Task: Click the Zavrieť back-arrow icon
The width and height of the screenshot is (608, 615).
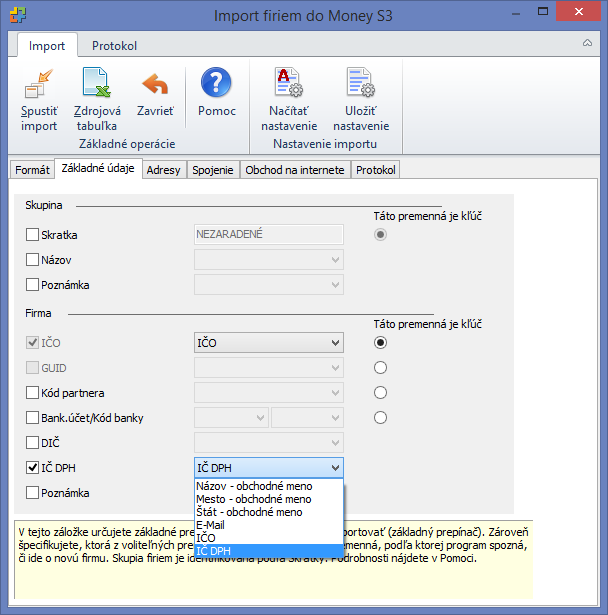Action: tap(155, 84)
